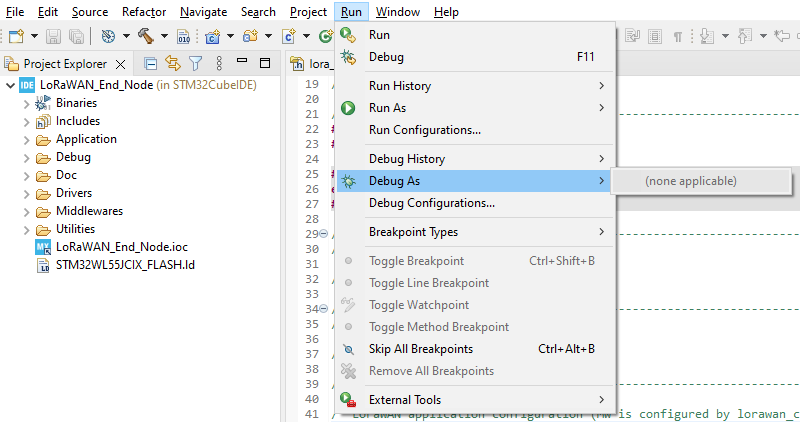Click the pilcrow show whitespace icon
800x422 pixels.
[678, 36]
